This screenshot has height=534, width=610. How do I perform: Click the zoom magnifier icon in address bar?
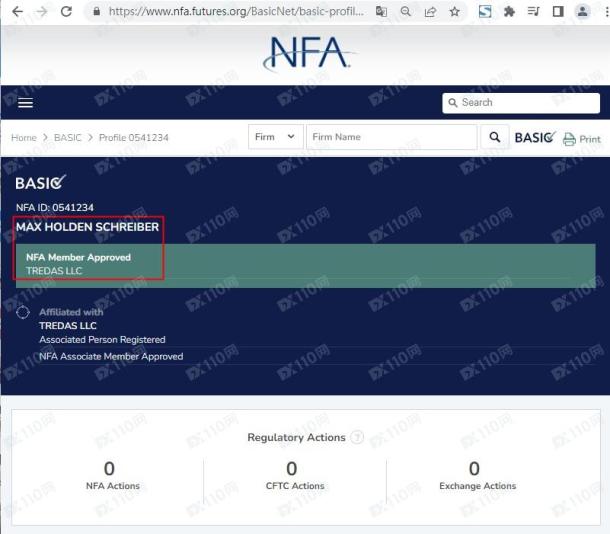pos(405,11)
